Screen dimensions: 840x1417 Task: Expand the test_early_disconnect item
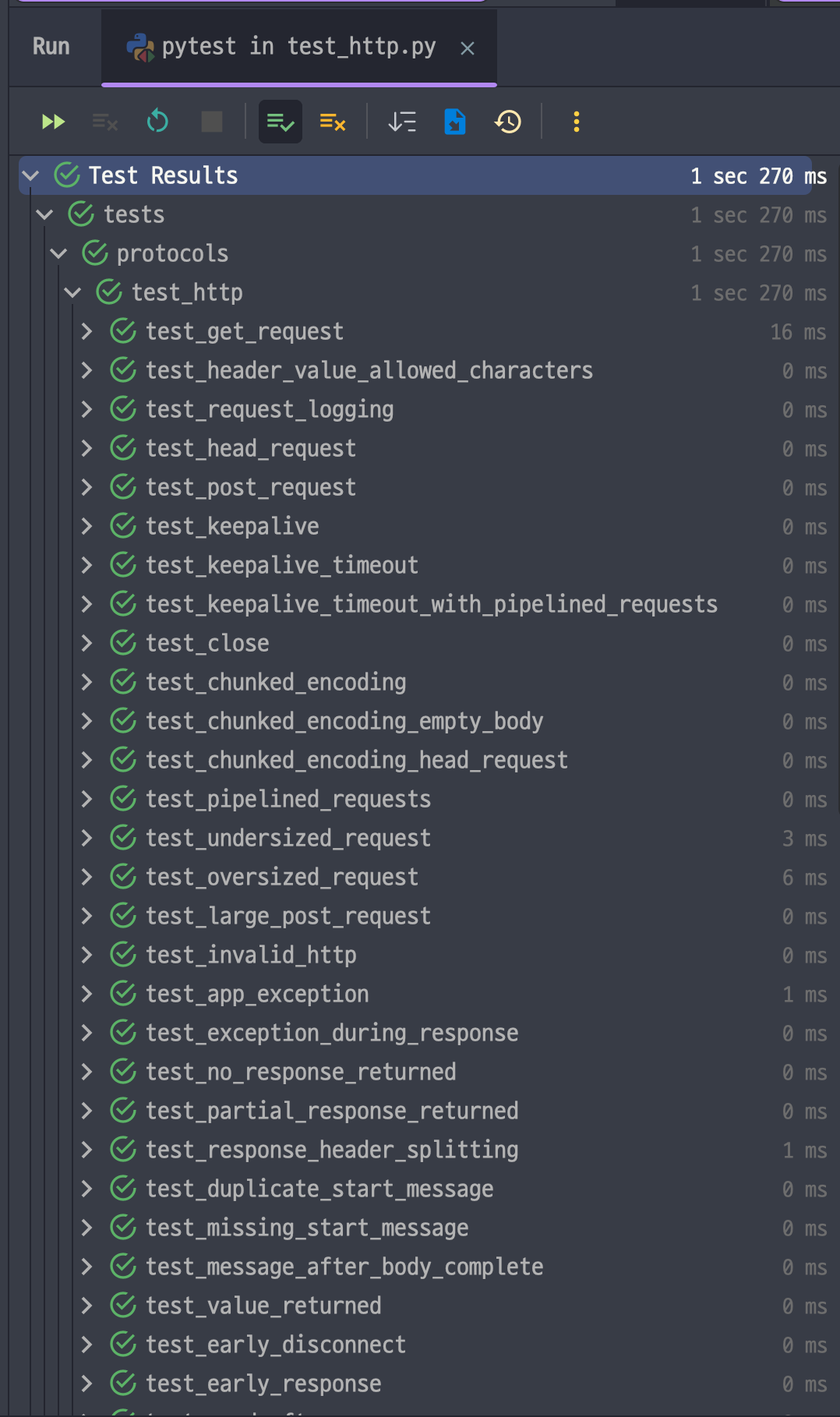[x=87, y=1345]
